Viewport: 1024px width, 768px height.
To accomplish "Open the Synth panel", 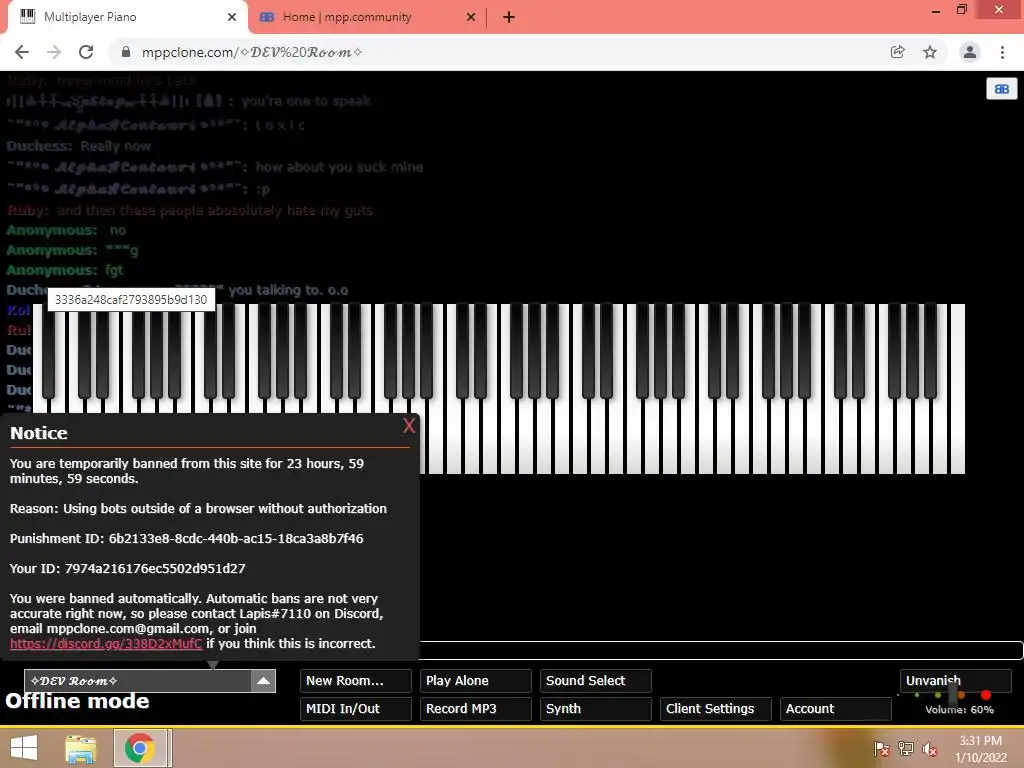I will pyautogui.click(x=595, y=709).
